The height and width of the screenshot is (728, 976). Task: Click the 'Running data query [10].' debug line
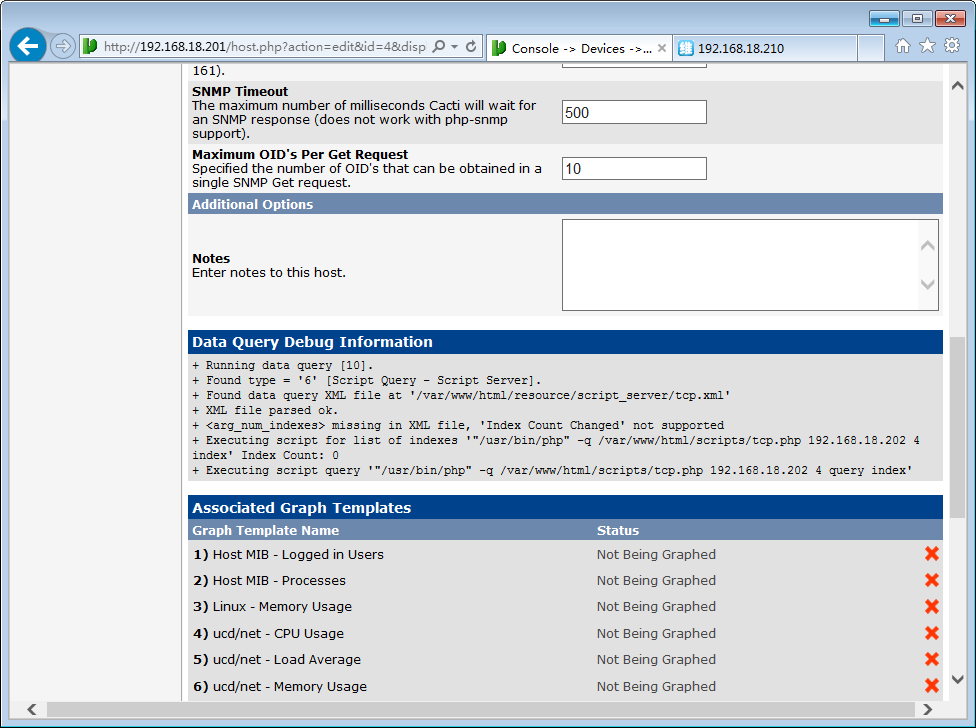(283, 365)
